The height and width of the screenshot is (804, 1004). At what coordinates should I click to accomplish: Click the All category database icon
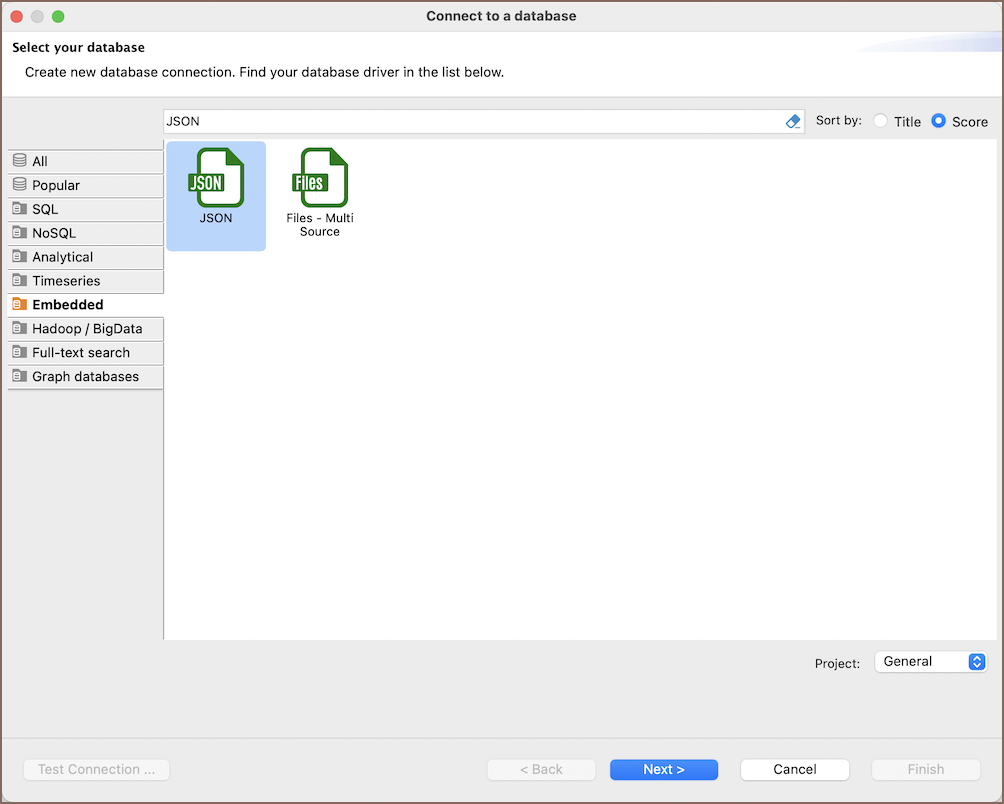tap(20, 161)
